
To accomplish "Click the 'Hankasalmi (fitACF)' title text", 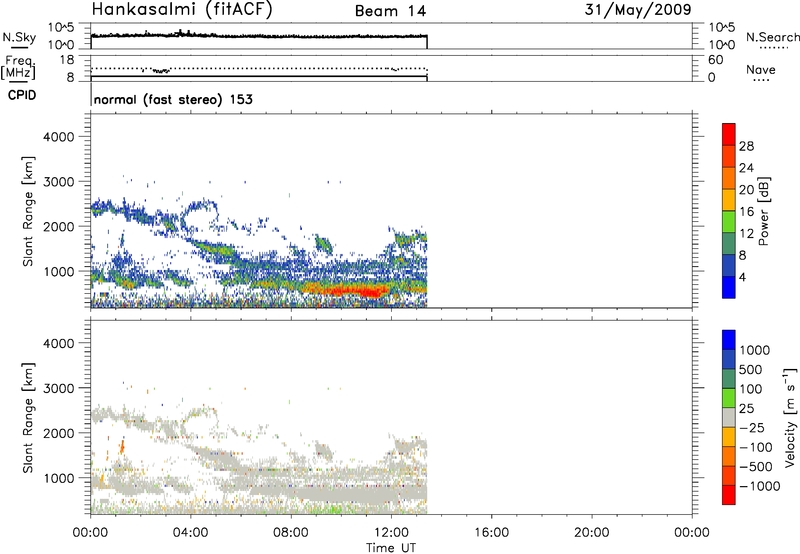I will pos(182,10).
